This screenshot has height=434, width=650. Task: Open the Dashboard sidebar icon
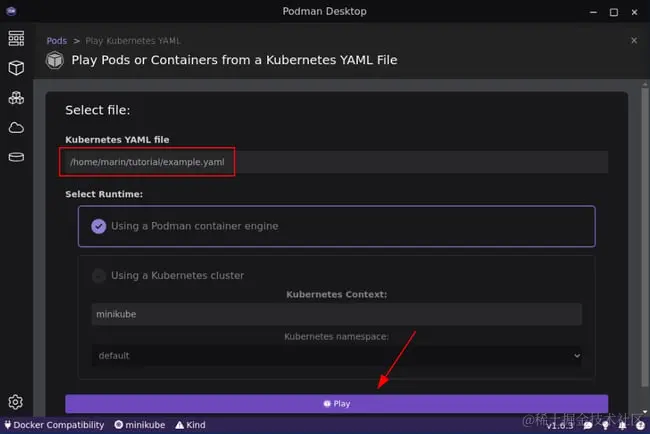[x=16, y=38]
